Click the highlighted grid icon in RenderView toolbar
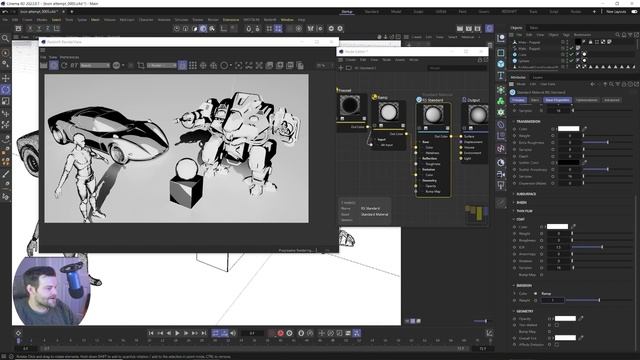The width and height of the screenshot is (640, 360). click(x=182, y=65)
